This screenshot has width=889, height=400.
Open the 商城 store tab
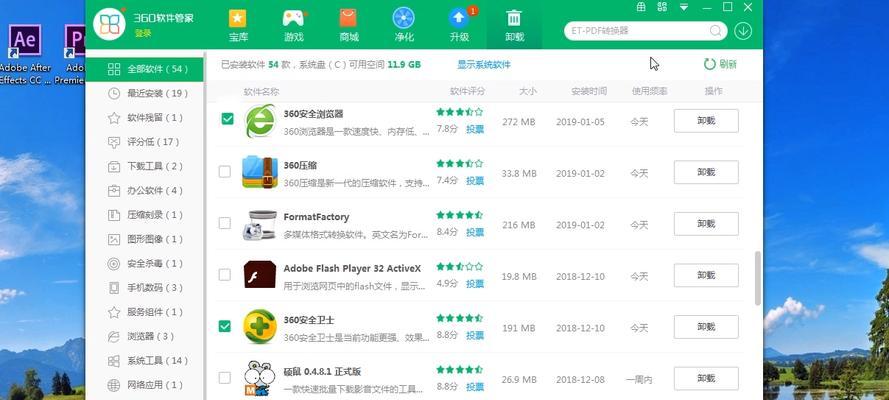coord(349,25)
